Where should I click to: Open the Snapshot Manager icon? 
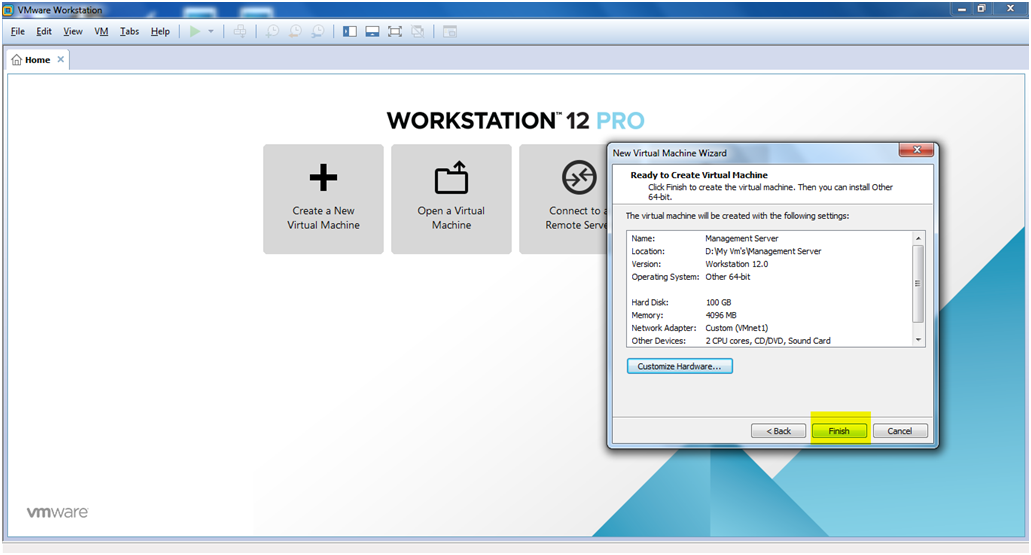(x=318, y=32)
